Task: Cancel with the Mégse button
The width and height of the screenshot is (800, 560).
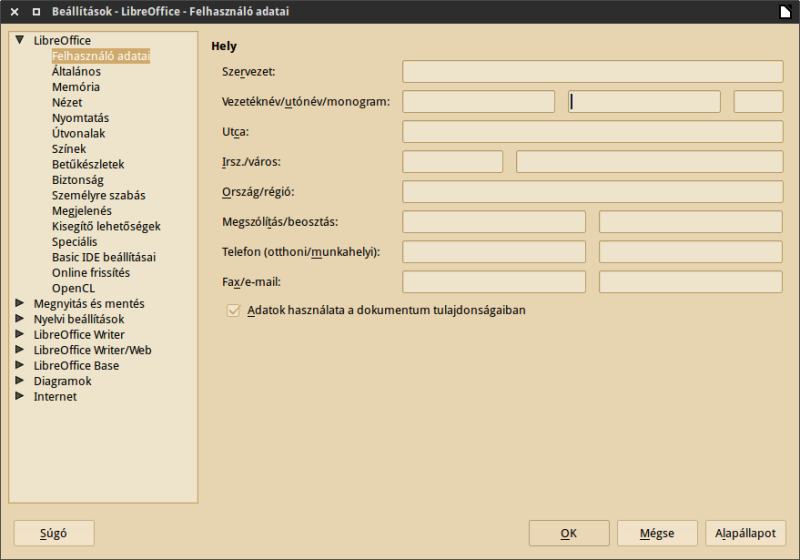Action: click(x=657, y=533)
